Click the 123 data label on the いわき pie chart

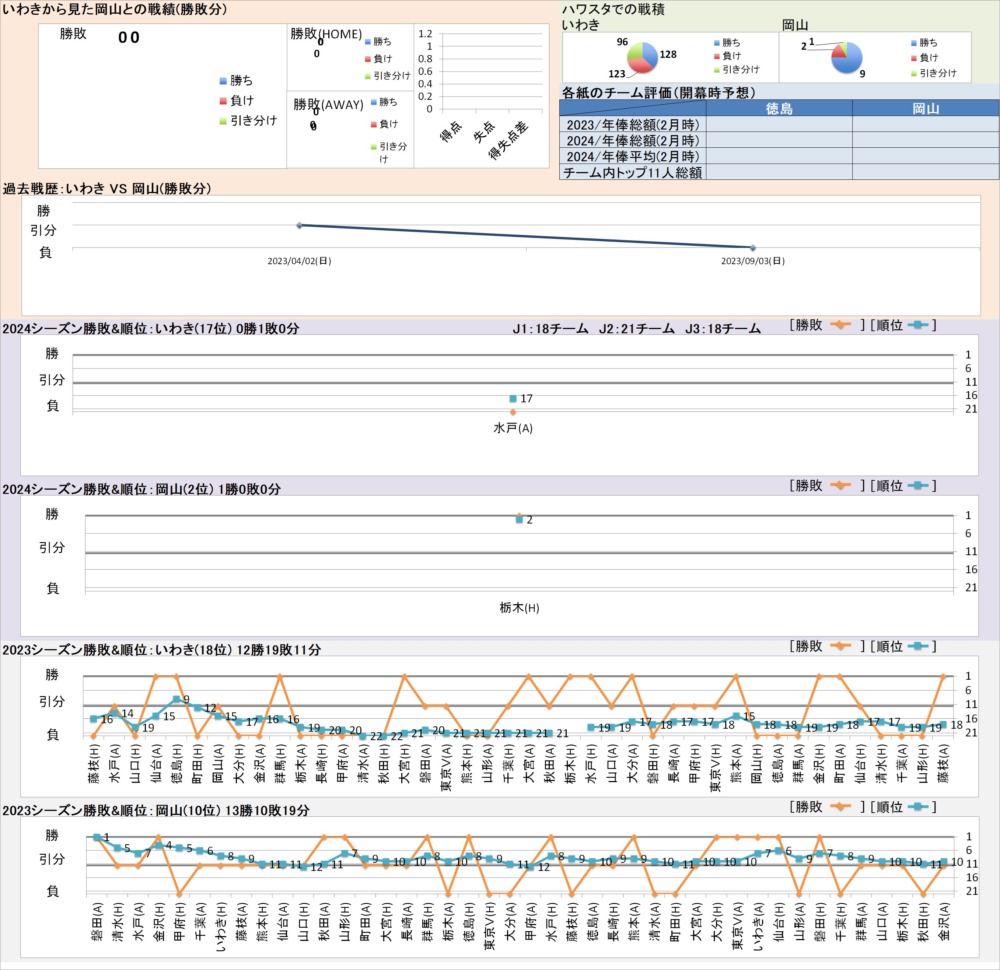617,73
